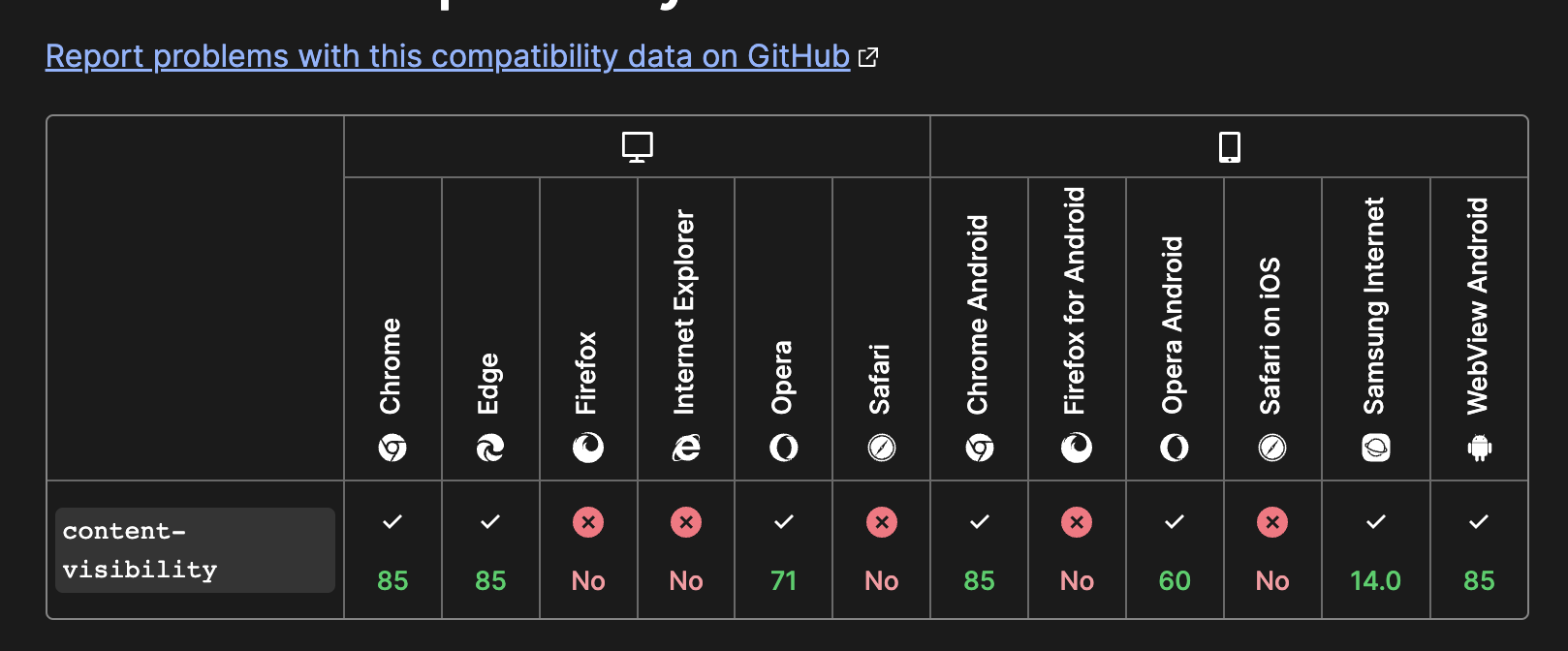Screen dimensions: 1568x651
Task: Expand desktop Firefox 'No' support cell
Action: pos(588,550)
